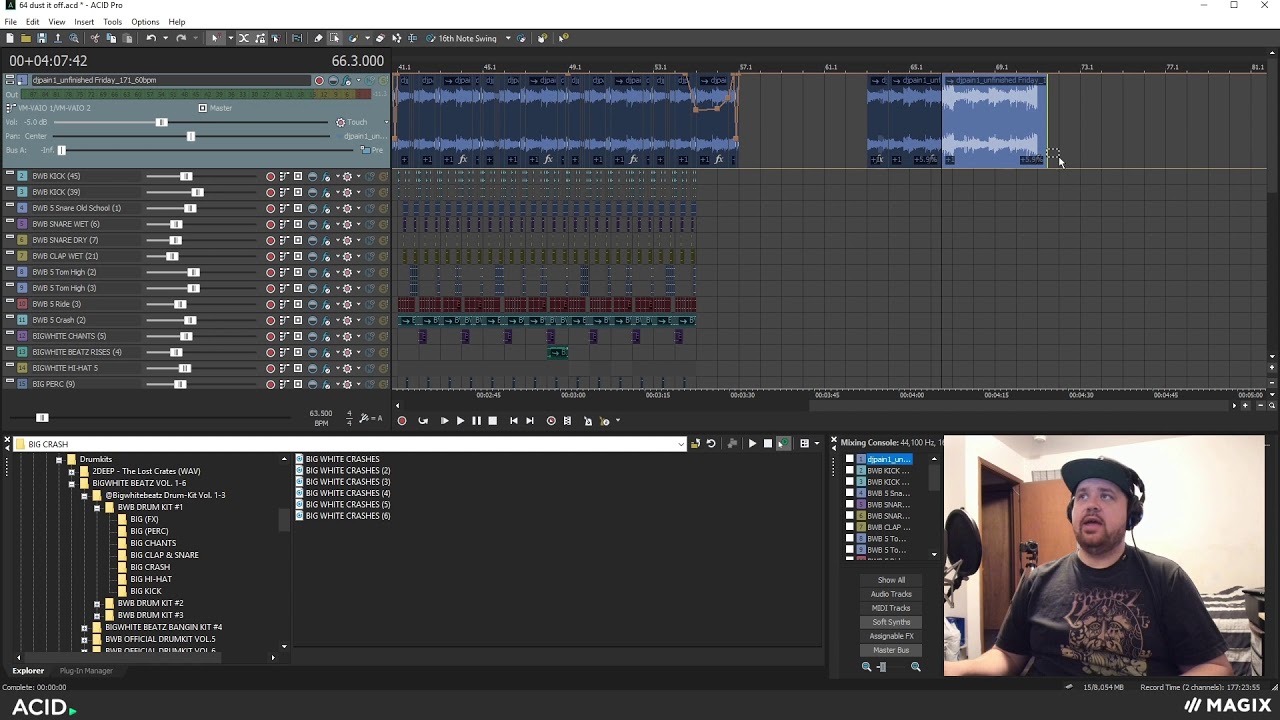Undo the last action with toolbar arrow
This screenshot has height=720, width=1280.
pyautogui.click(x=150, y=38)
